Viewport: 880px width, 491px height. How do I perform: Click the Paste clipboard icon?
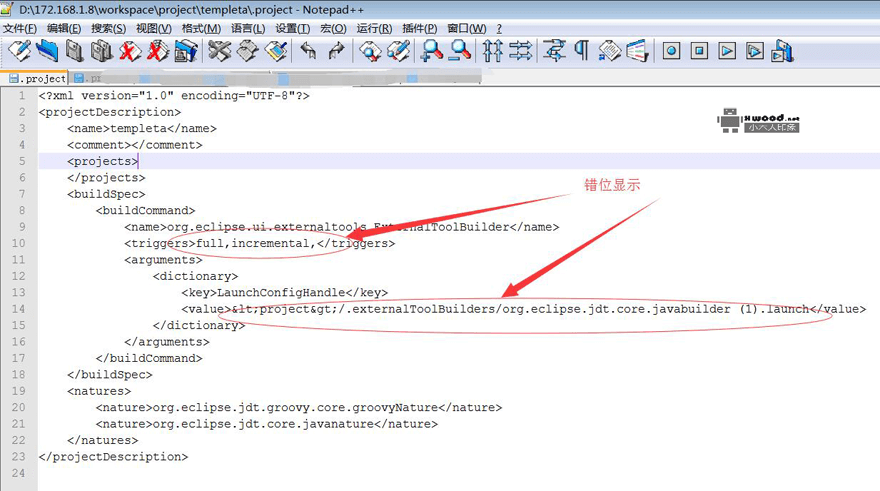pos(276,51)
